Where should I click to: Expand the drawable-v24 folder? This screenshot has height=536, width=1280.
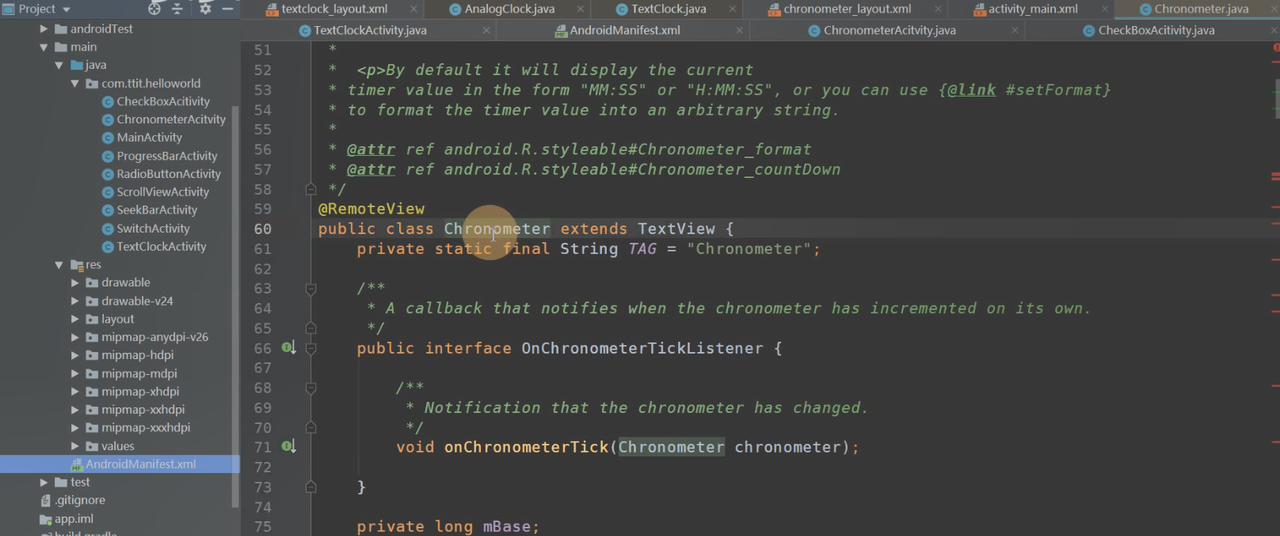(75, 301)
